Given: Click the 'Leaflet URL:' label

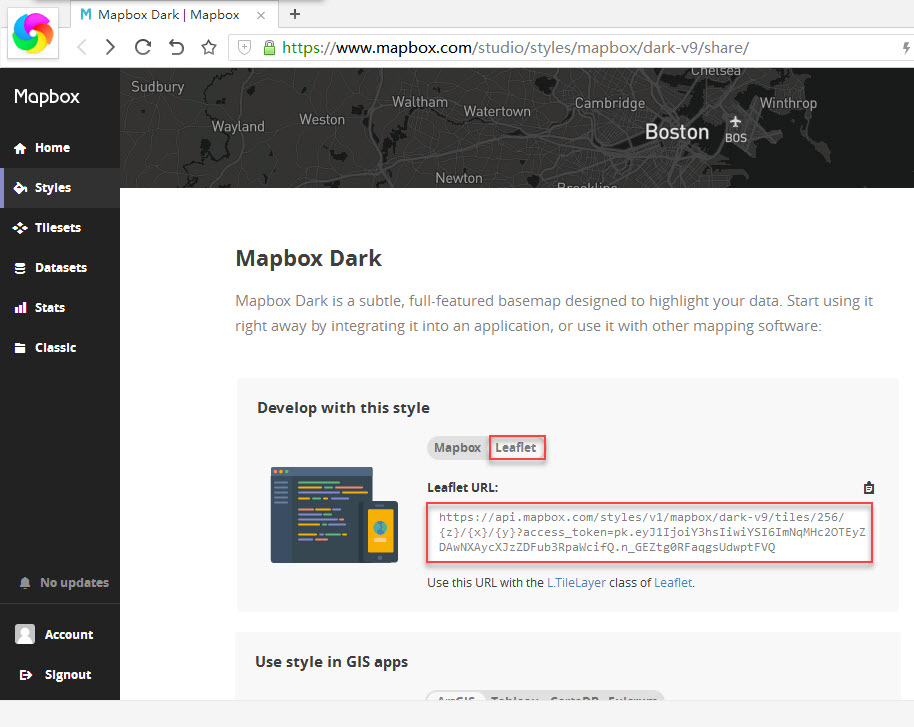Looking at the screenshot, I should (x=463, y=488).
